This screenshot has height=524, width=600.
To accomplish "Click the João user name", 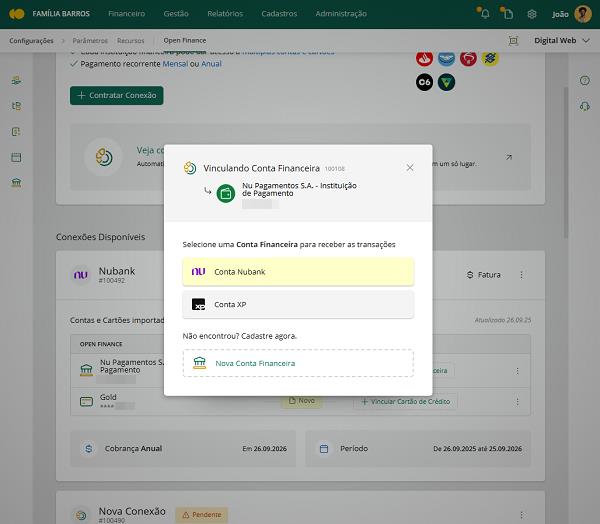I will click(x=560, y=15).
